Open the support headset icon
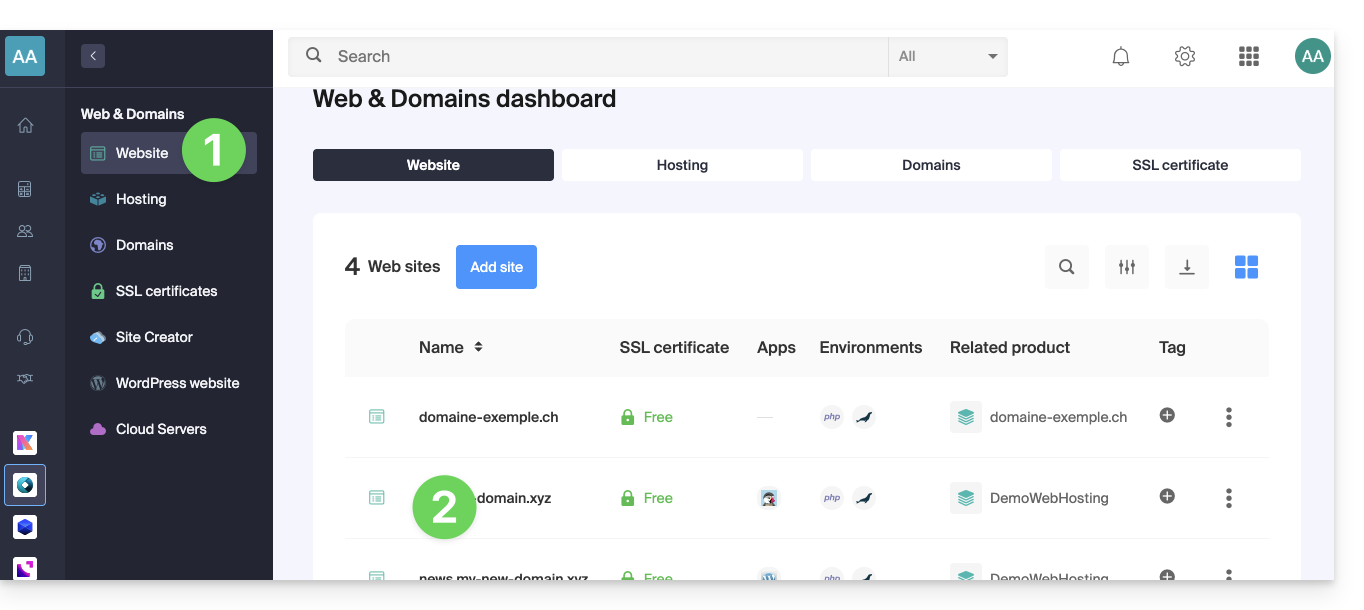 (26, 337)
